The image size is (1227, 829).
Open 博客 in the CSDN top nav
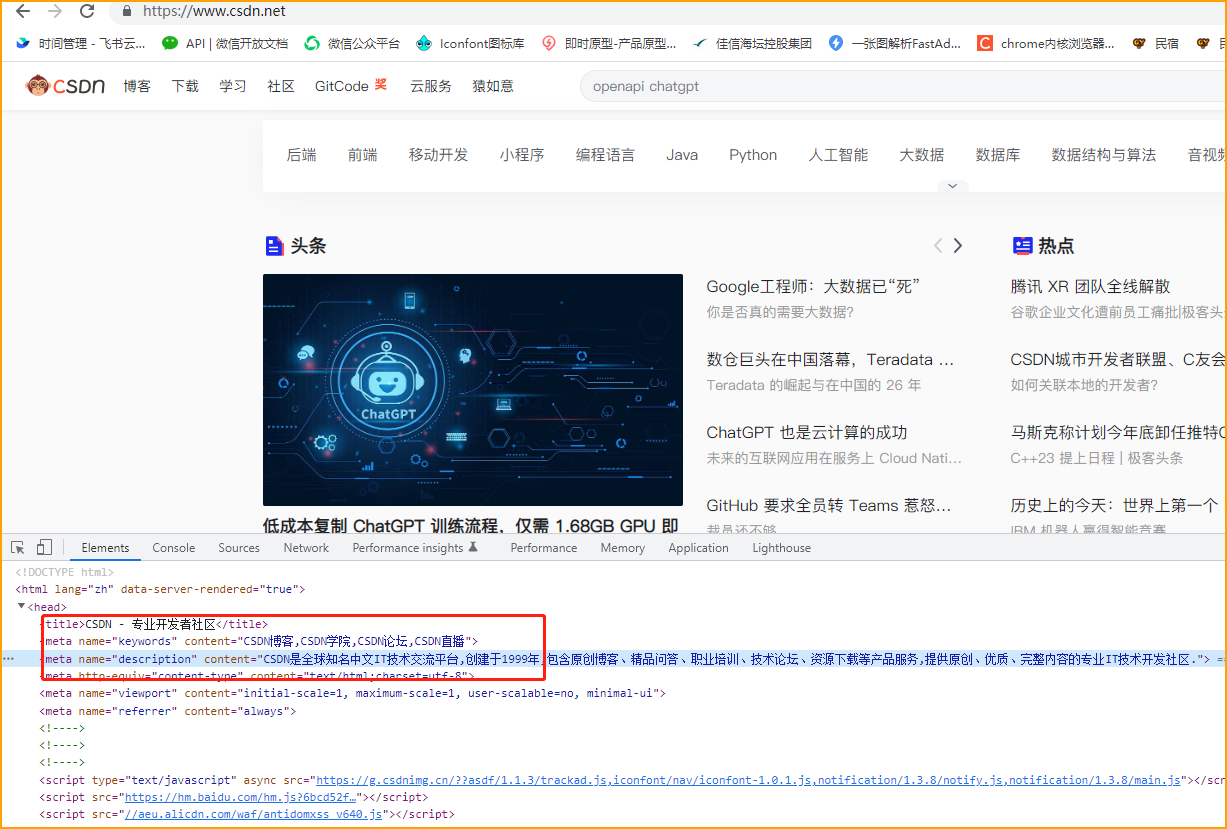pyautogui.click(x=137, y=86)
